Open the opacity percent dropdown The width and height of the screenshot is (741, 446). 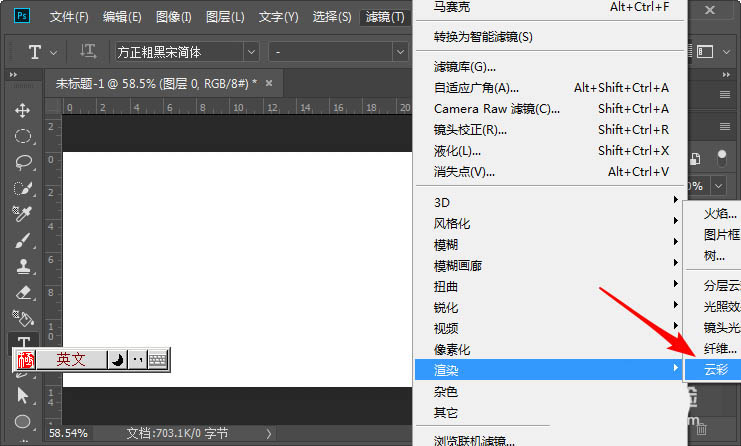click(718, 186)
